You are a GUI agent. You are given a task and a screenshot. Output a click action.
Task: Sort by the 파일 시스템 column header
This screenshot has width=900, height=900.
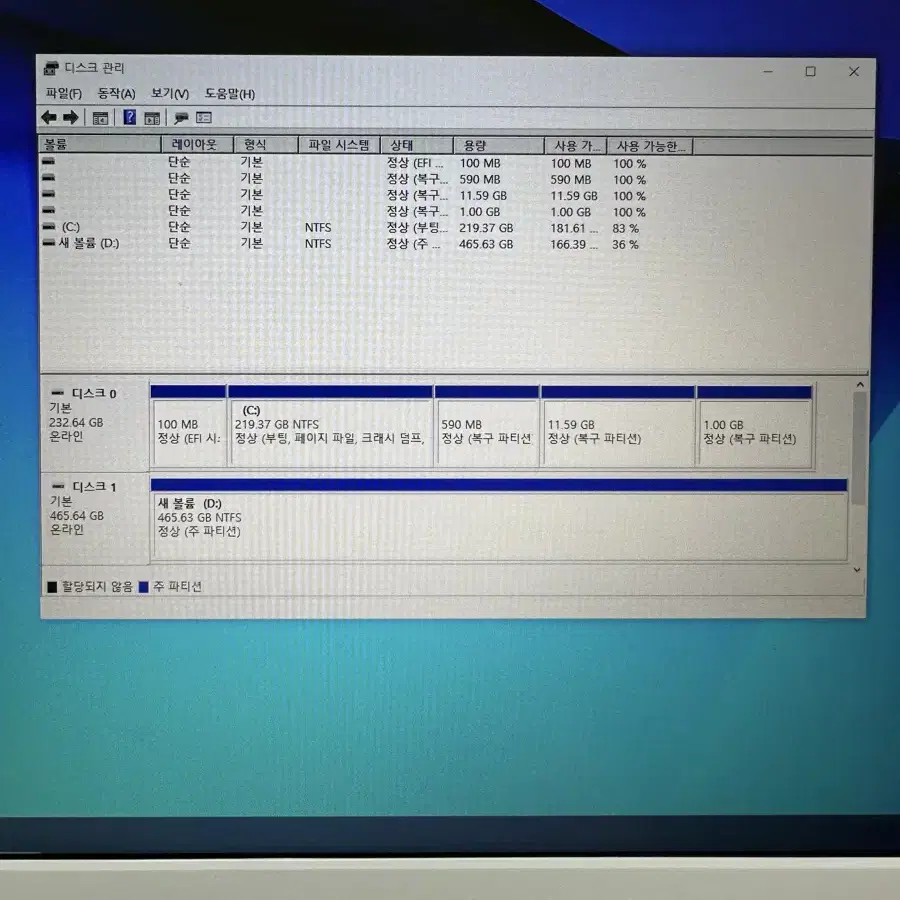pyautogui.click(x=339, y=145)
